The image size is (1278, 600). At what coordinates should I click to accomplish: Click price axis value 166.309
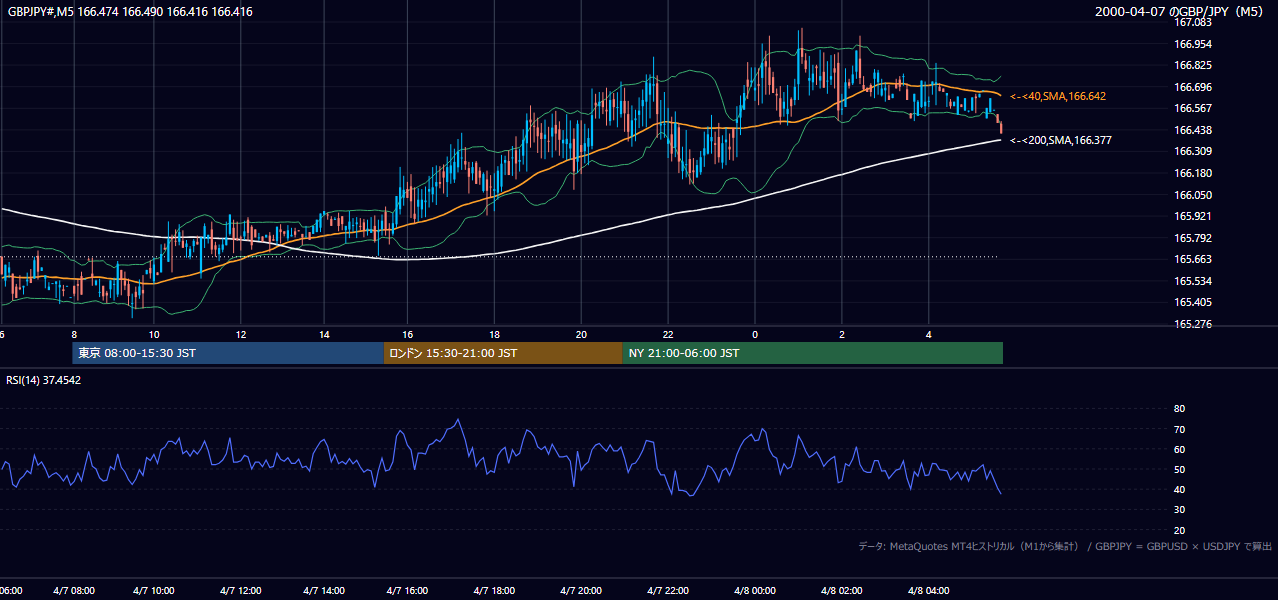click(x=1192, y=151)
